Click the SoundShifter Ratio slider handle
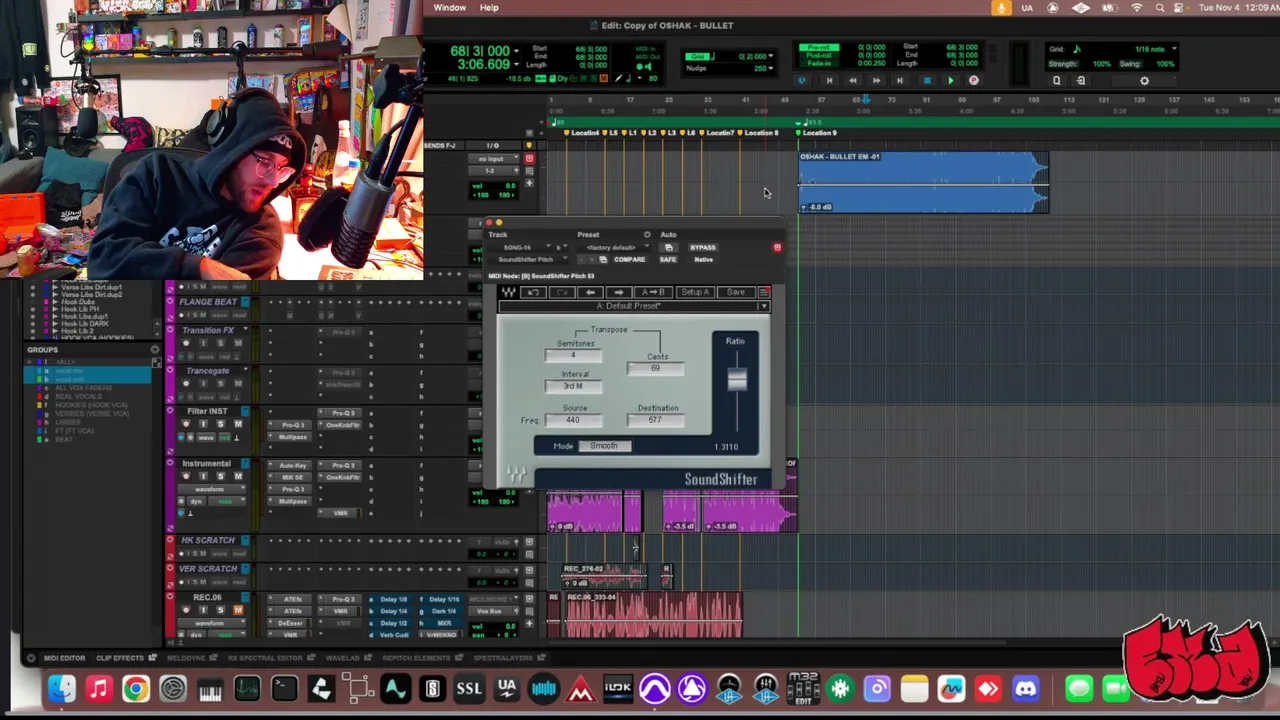The height and width of the screenshot is (720, 1280). click(x=736, y=379)
